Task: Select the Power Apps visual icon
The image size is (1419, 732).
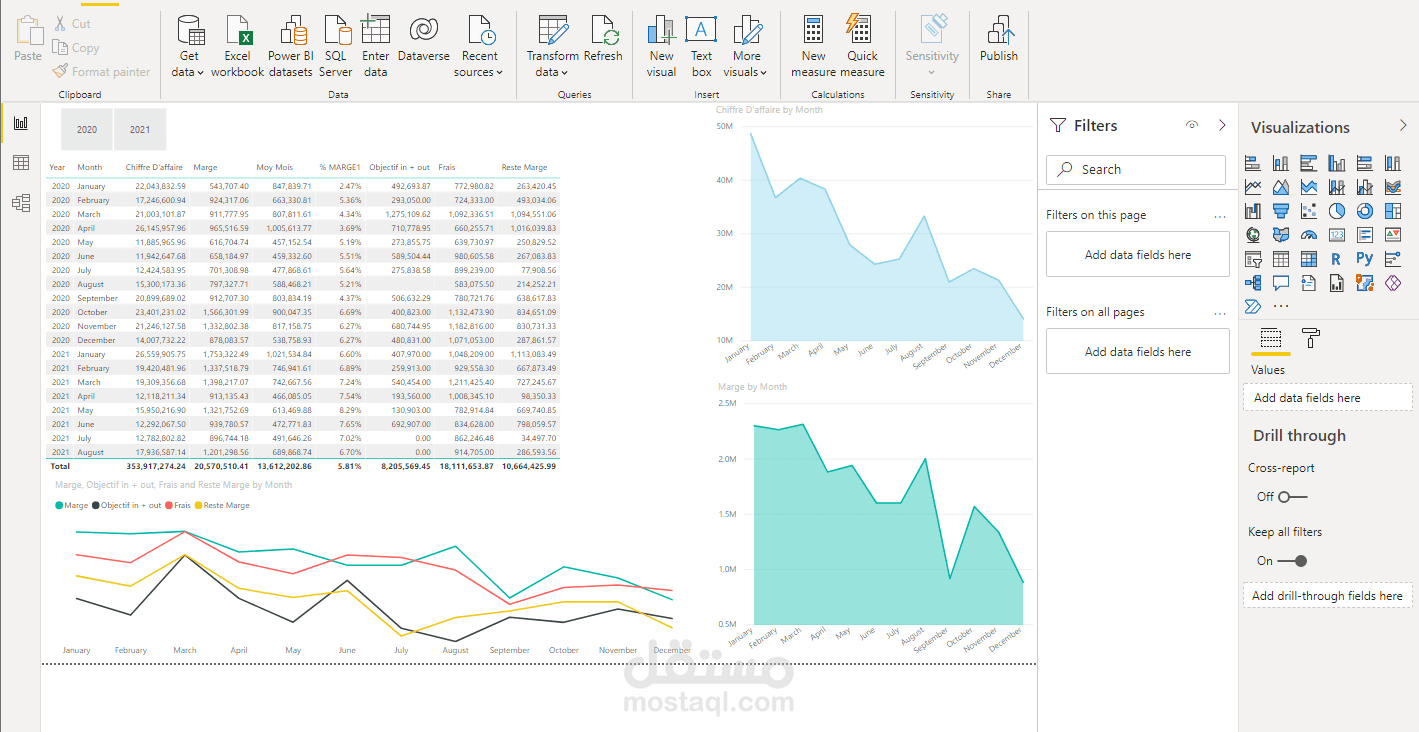Action: tap(1393, 283)
